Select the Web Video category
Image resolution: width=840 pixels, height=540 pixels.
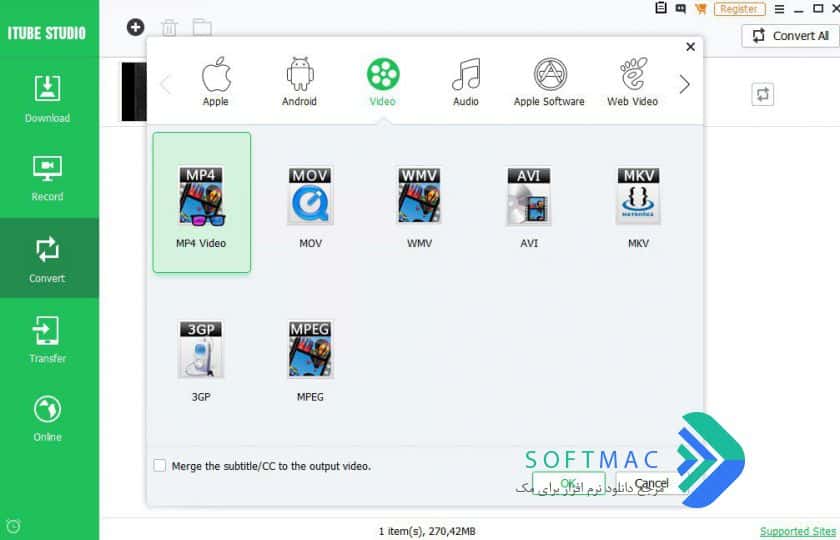(x=633, y=82)
